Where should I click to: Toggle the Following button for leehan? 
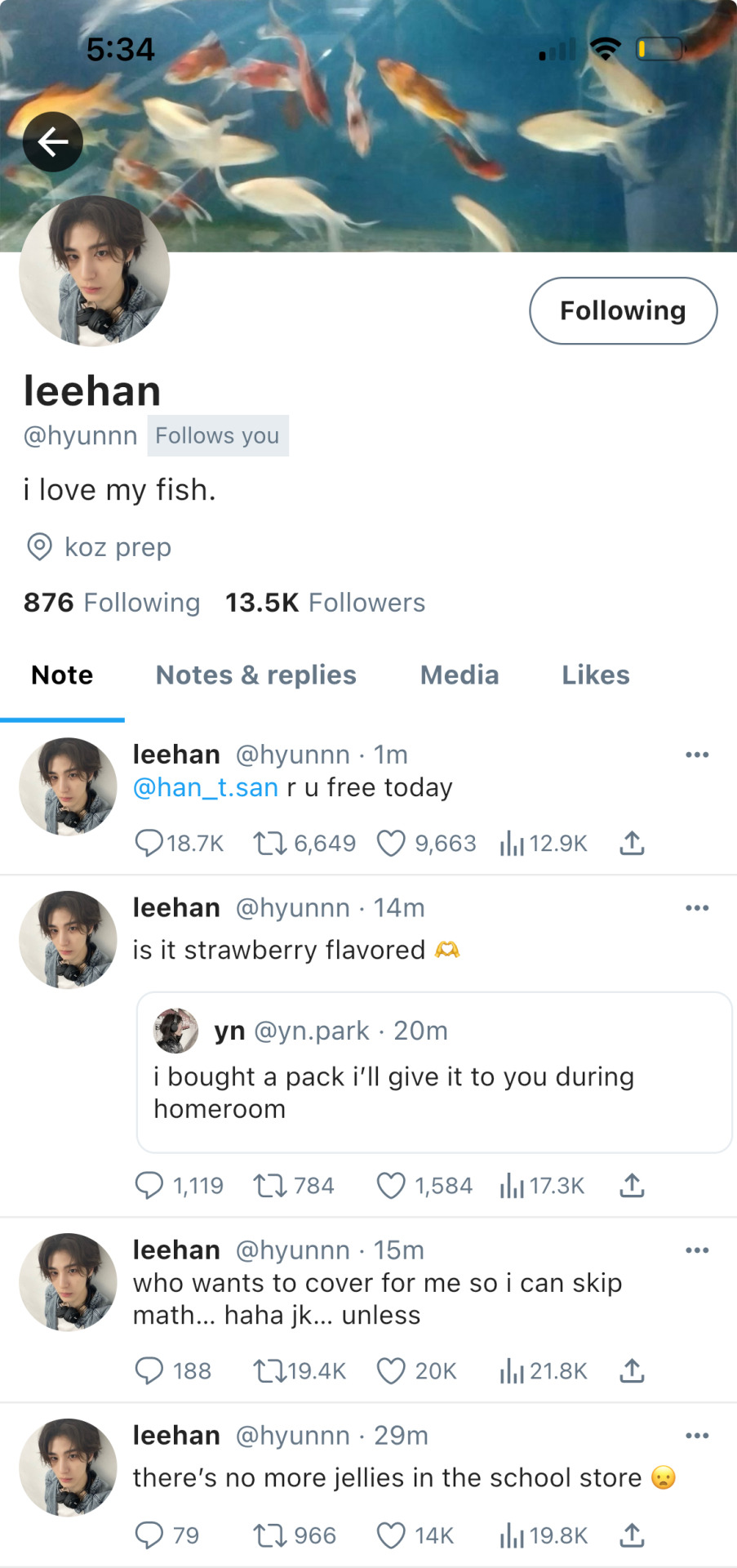[x=623, y=310]
